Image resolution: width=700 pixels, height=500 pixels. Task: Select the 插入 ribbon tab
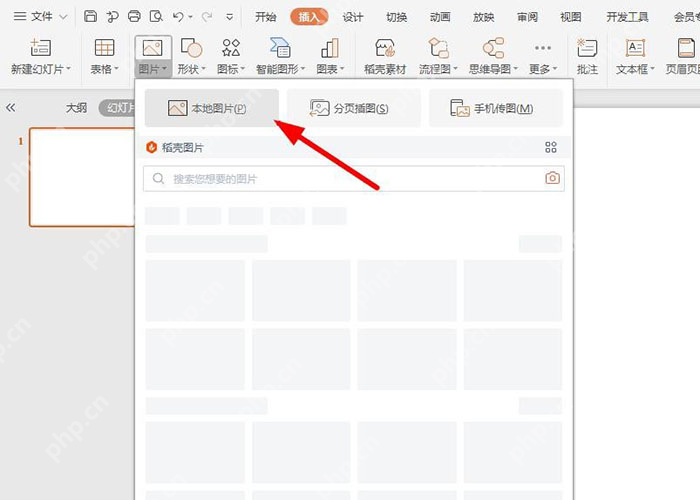tap(309, 17)
